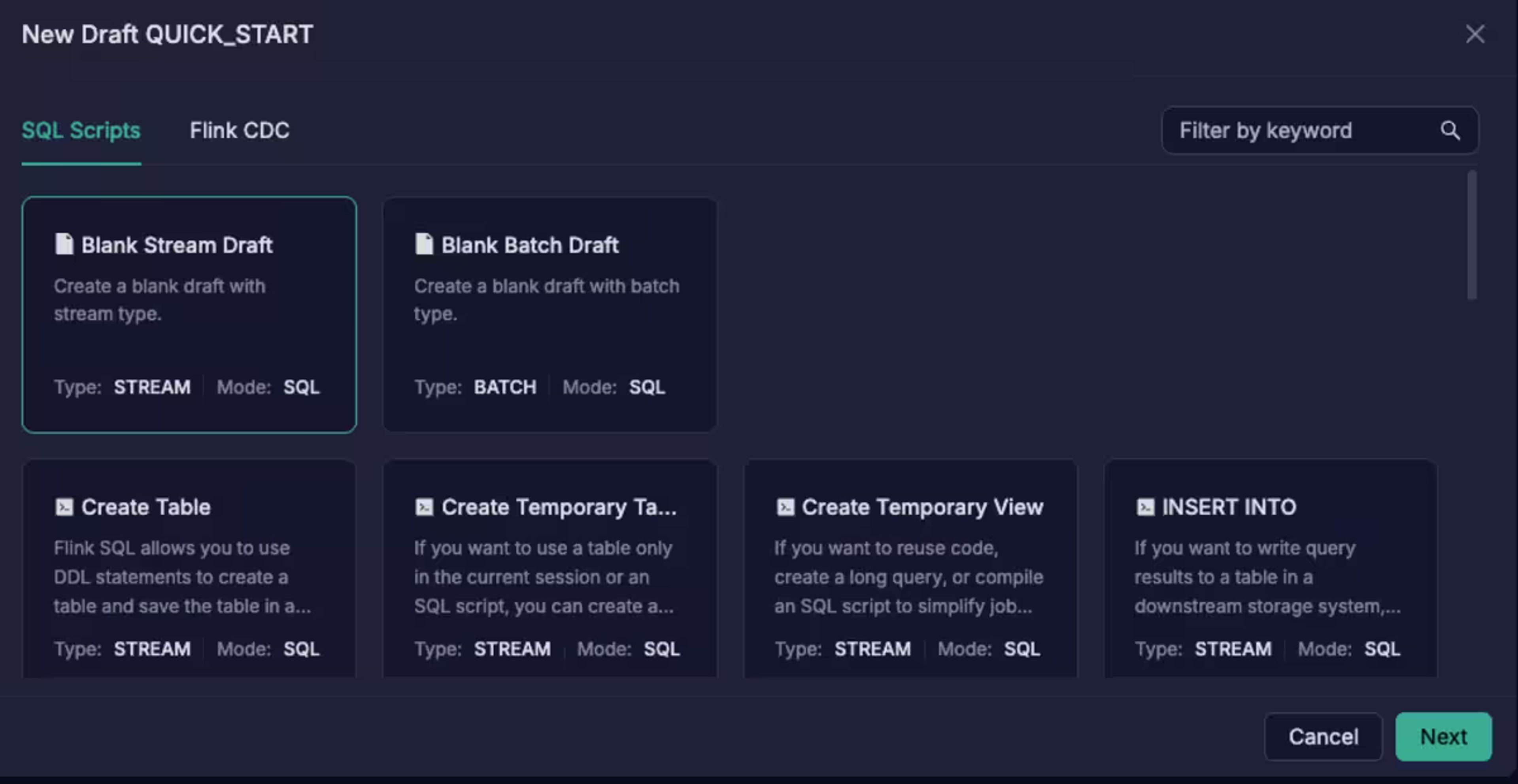
Task: Click the Next button
Action: [x=1443, y=736]
